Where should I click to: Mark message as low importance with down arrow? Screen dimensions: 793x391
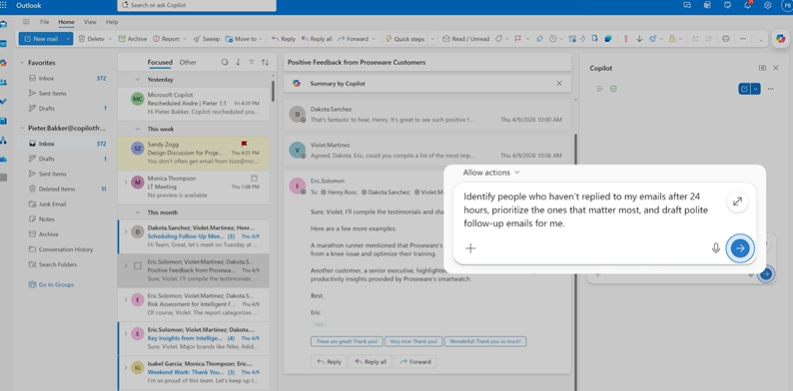click(639, 39)
